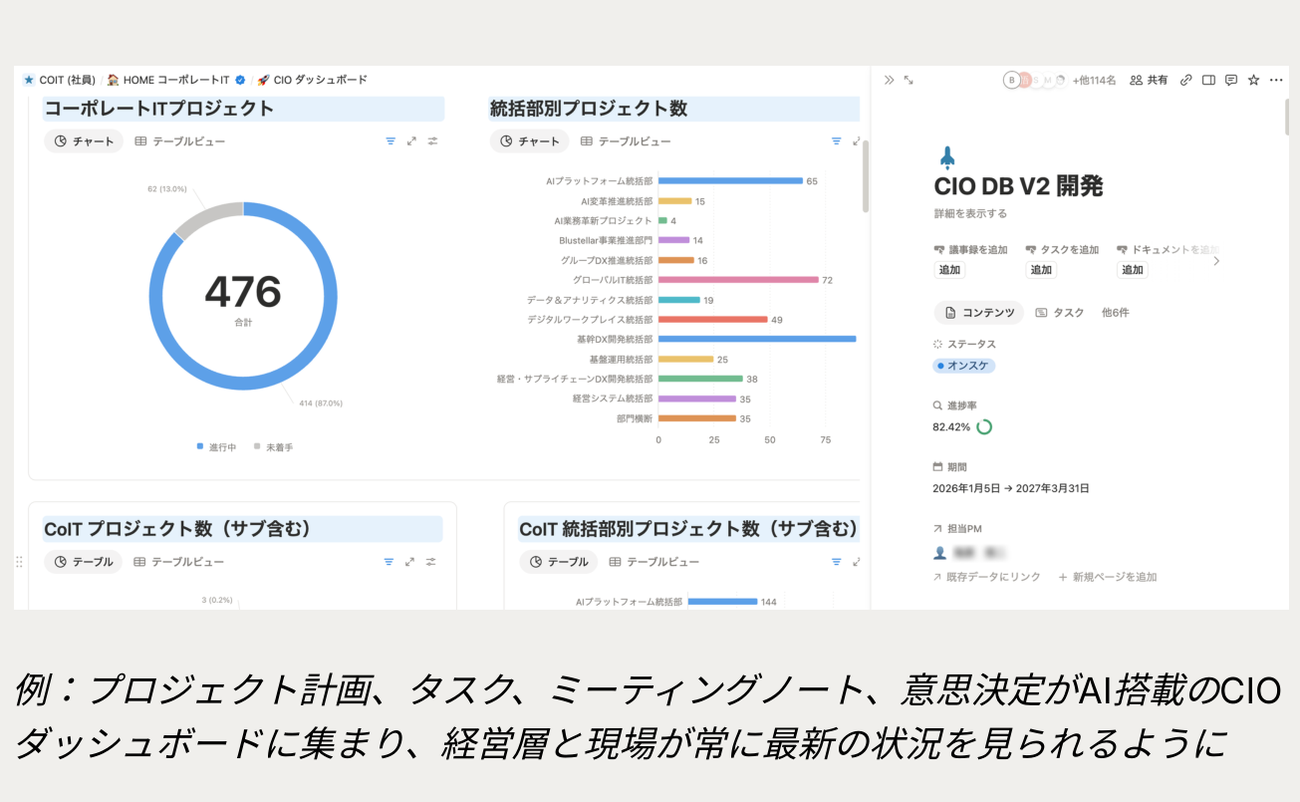Click blue AIプラットフォーム統括部 bar showing 65
The image size is (1300, 802).
(730, 181)
